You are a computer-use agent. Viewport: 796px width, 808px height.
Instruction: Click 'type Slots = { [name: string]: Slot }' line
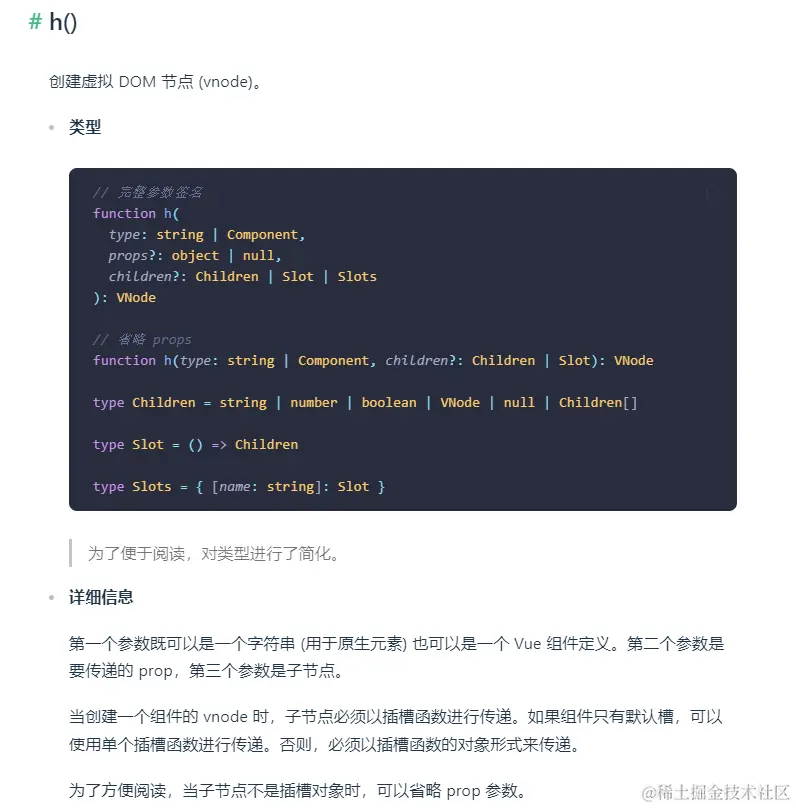239,486
